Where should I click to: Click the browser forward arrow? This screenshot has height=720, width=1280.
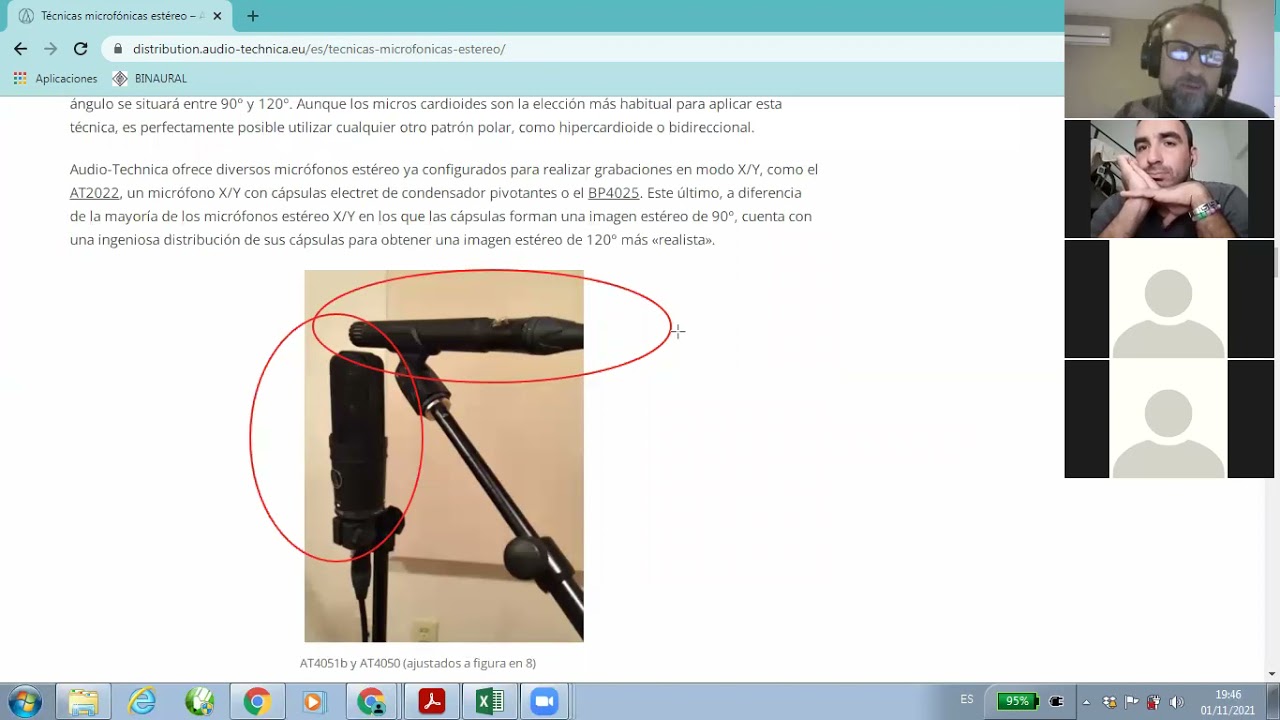[50, 48]
